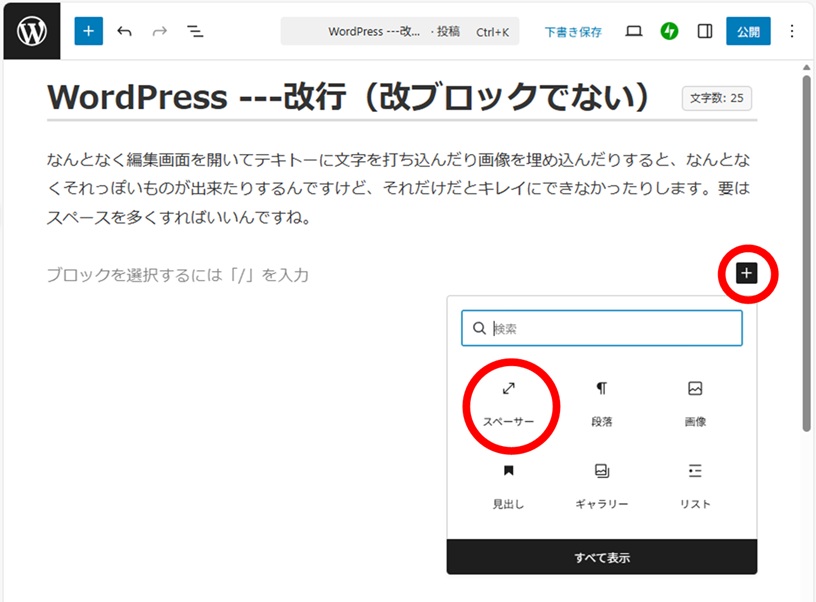Insert the スペーサー spacer block
Image resolution: width=816 pixels, height=602 pixels.
tap(508, 403)
